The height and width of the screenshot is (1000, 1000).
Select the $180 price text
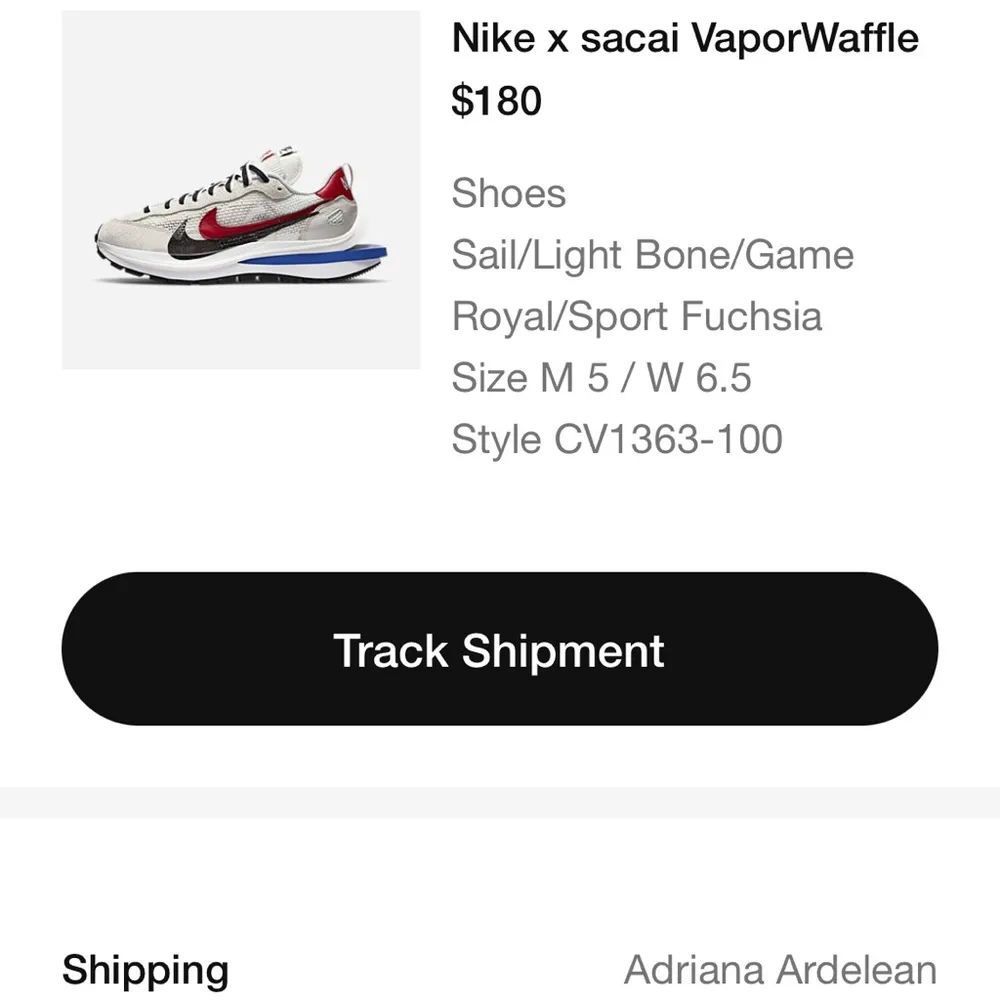(x=496, y=99)
